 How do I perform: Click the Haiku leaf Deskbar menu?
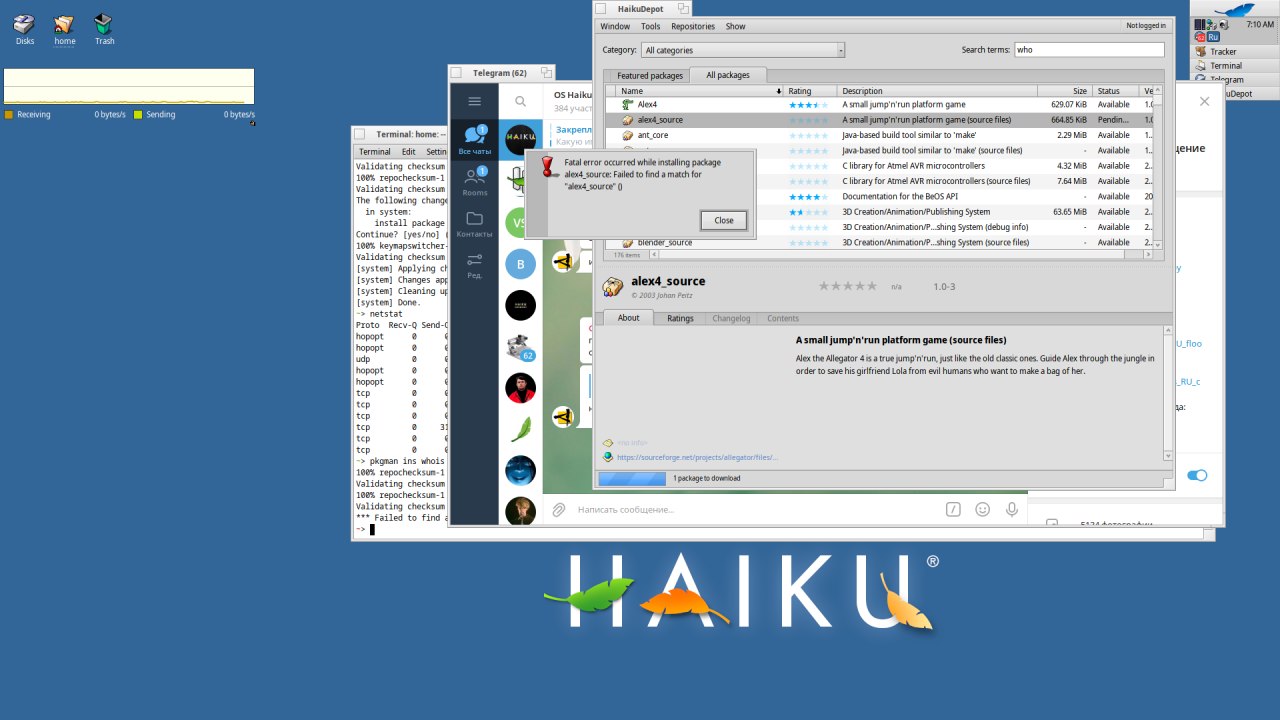click(x=1235, y=9)
